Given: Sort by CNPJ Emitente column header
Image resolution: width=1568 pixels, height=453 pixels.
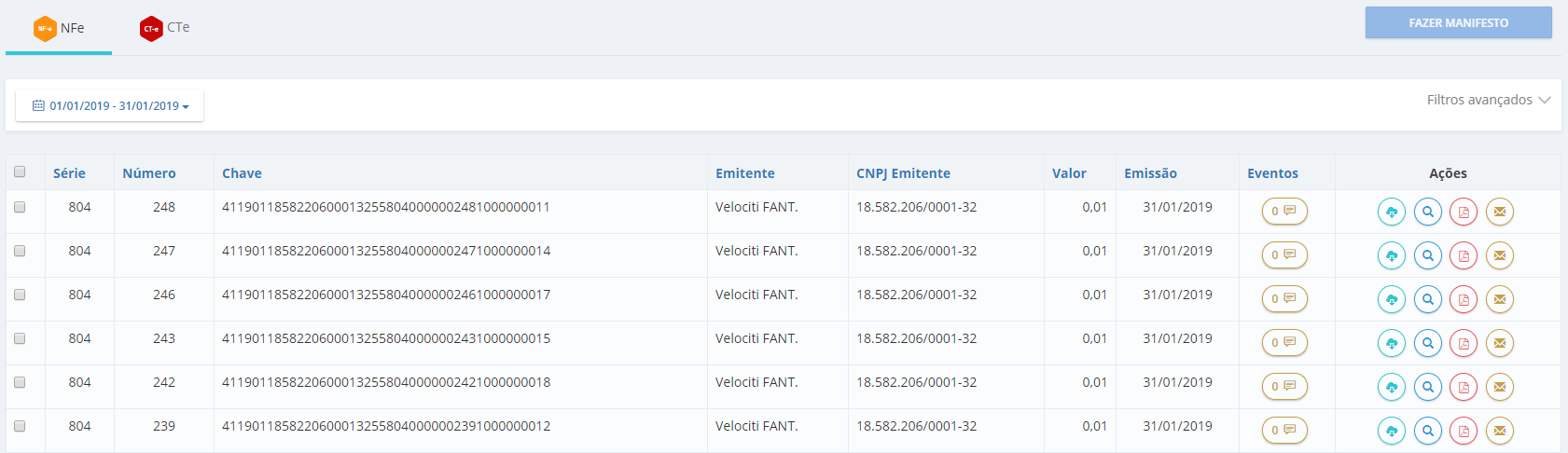Looking at the screenshot, I should tap(903, 173).
